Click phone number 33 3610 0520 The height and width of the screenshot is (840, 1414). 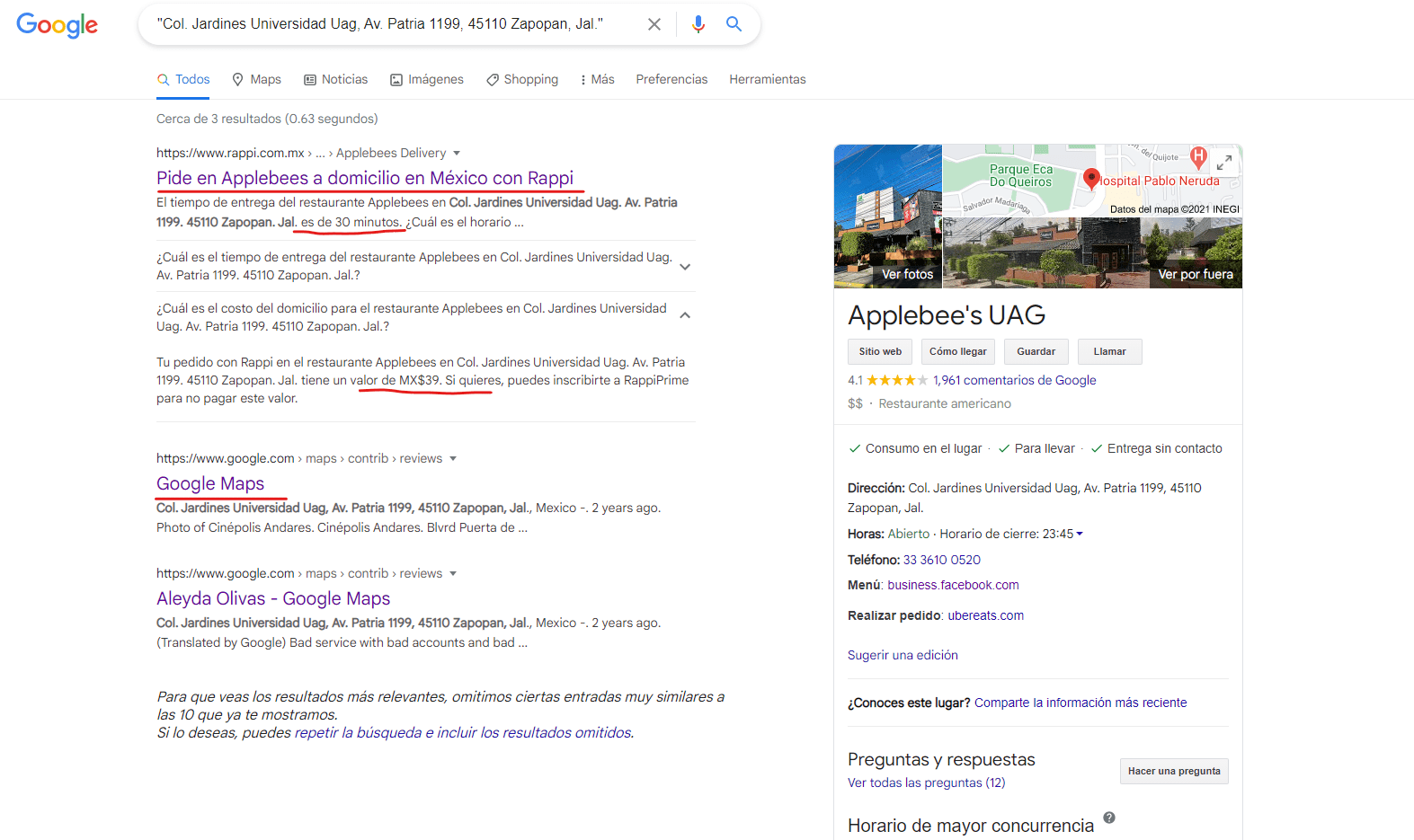click(x=942, y=560)
